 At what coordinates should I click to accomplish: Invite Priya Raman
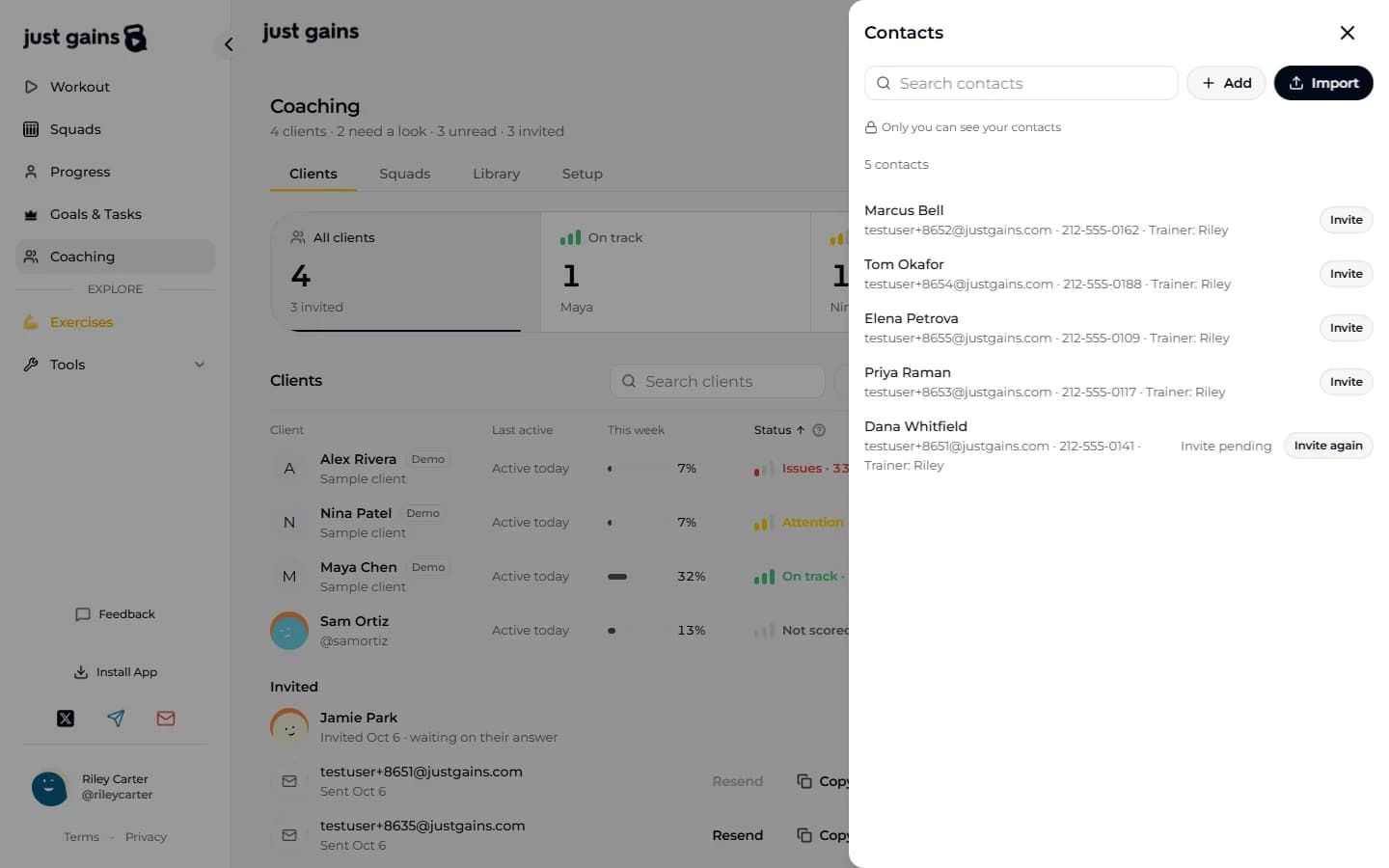[x=1346, y=382]
